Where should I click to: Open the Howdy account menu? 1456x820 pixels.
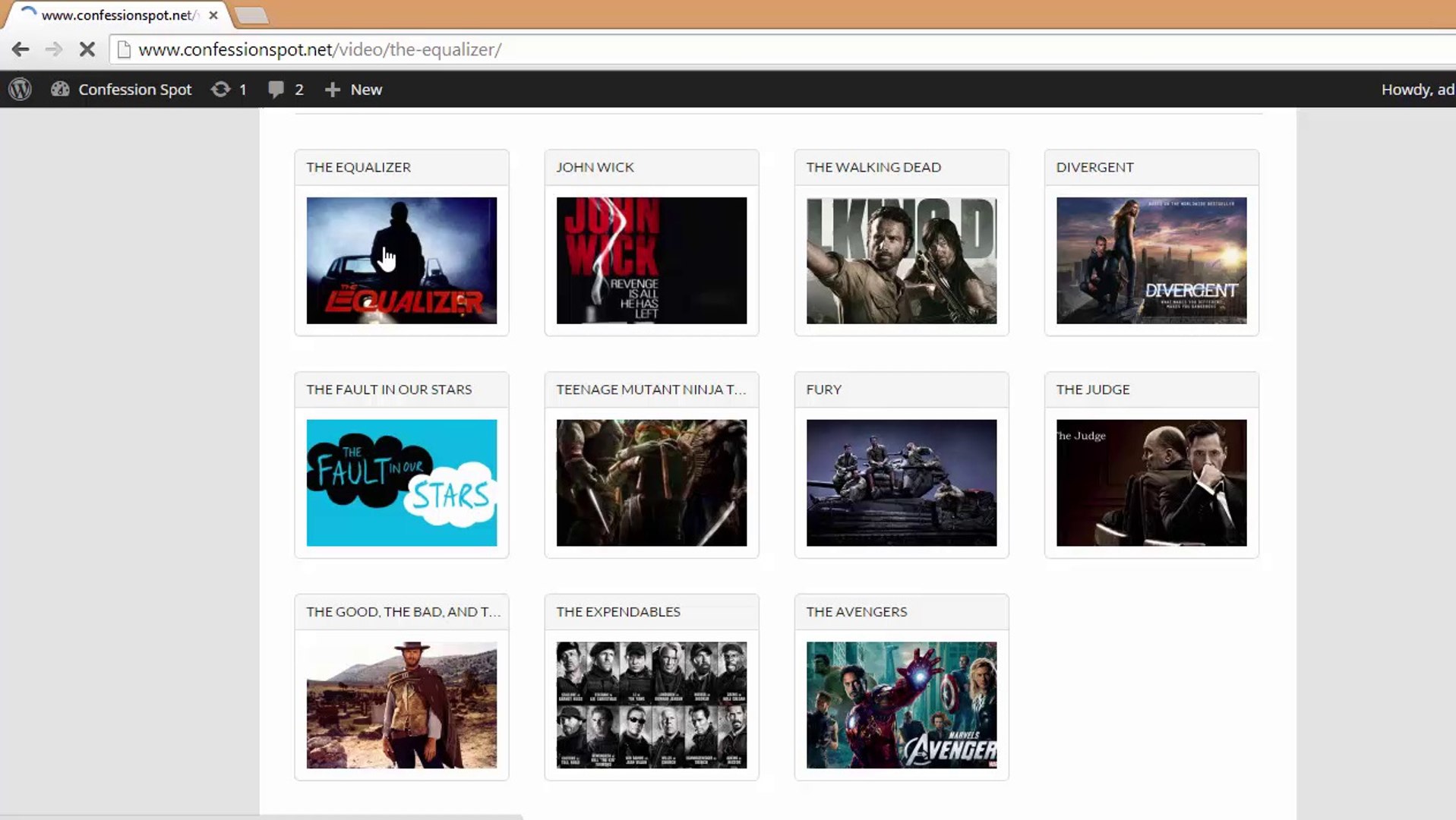click(x=1418, y=90)
